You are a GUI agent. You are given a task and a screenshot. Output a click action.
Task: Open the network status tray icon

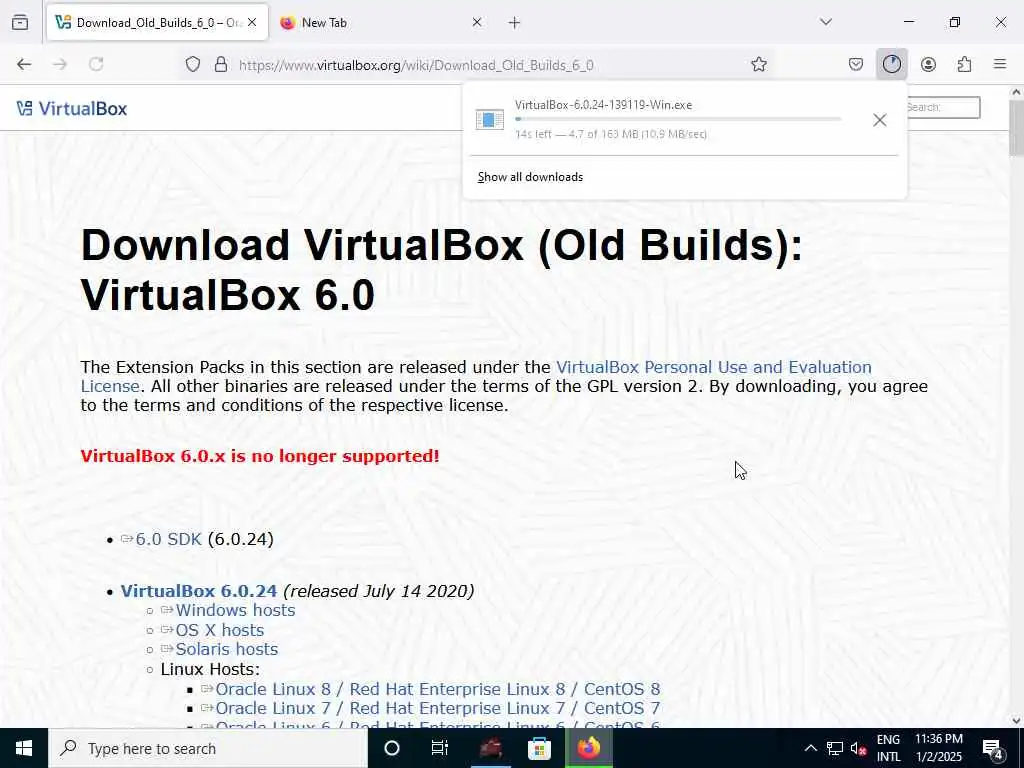pyautogui.click(x=835, y=748)
